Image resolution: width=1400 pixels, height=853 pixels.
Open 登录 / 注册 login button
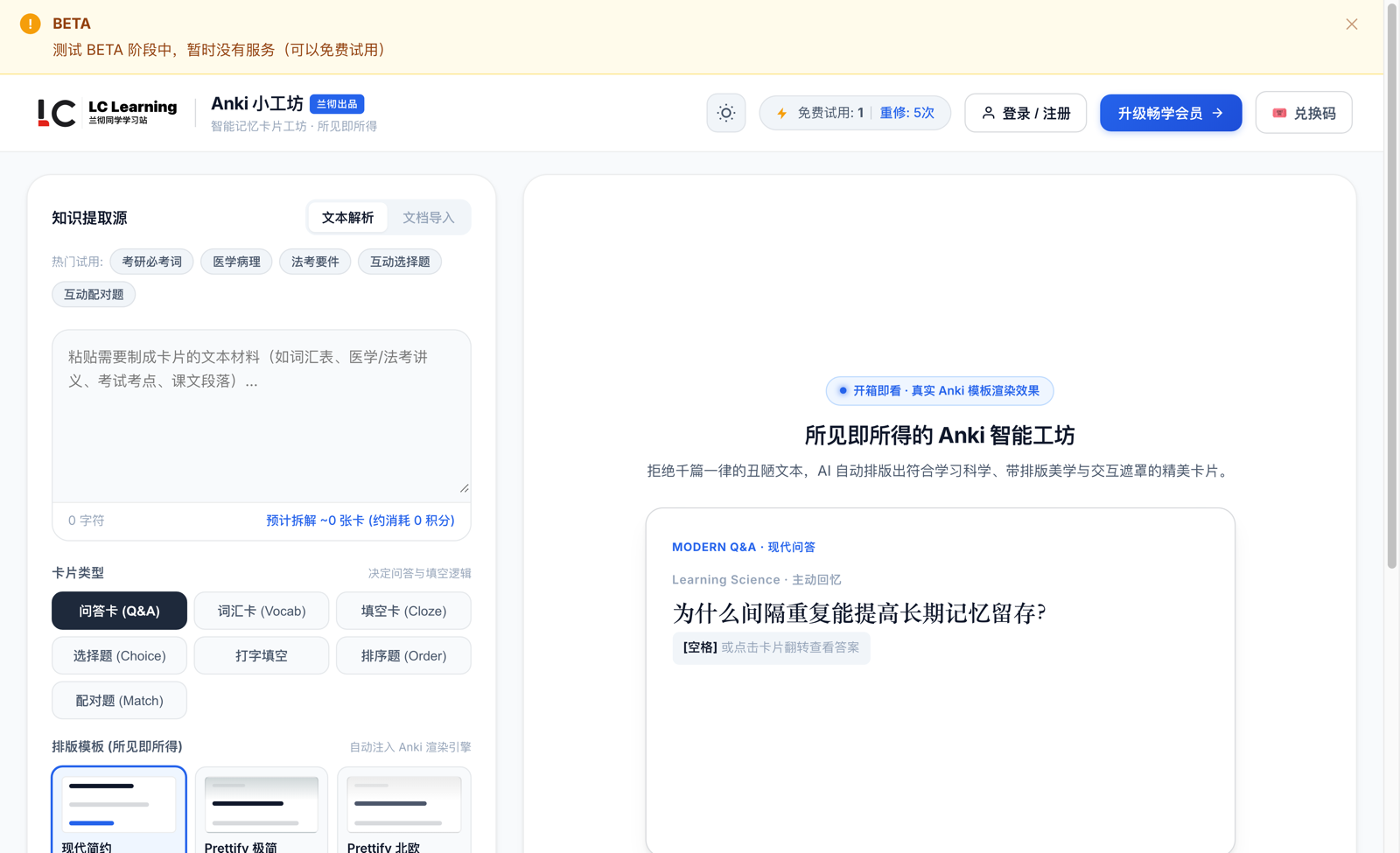pyautogui.click(x=1025, y=113)
